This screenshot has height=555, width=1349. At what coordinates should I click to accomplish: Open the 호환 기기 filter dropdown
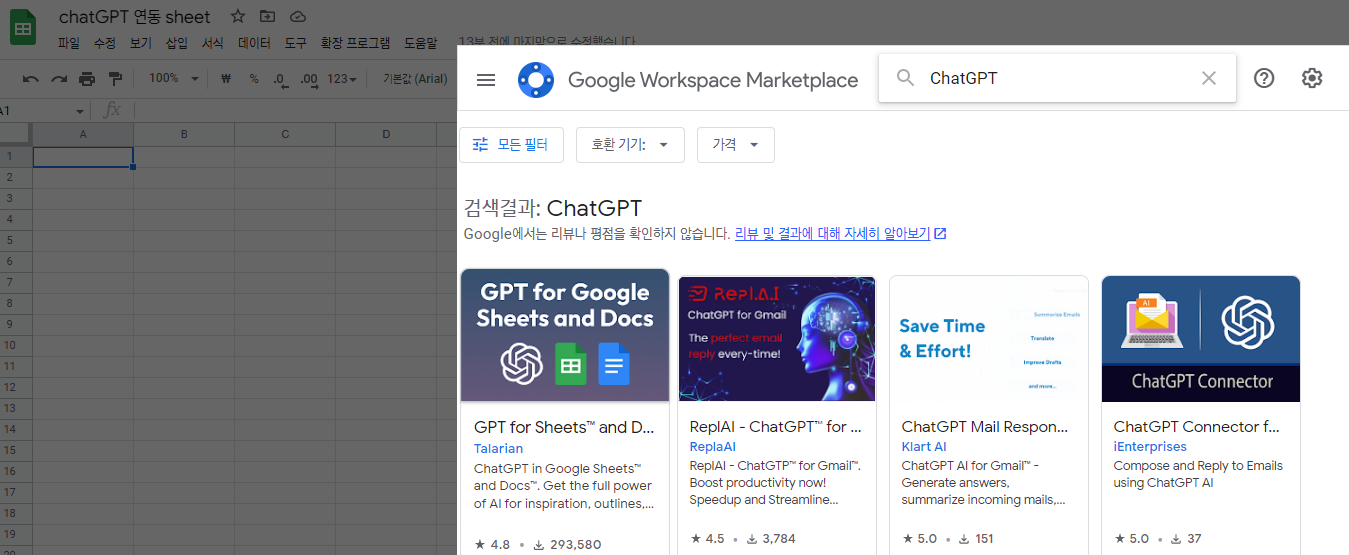(x=630, y=145)
